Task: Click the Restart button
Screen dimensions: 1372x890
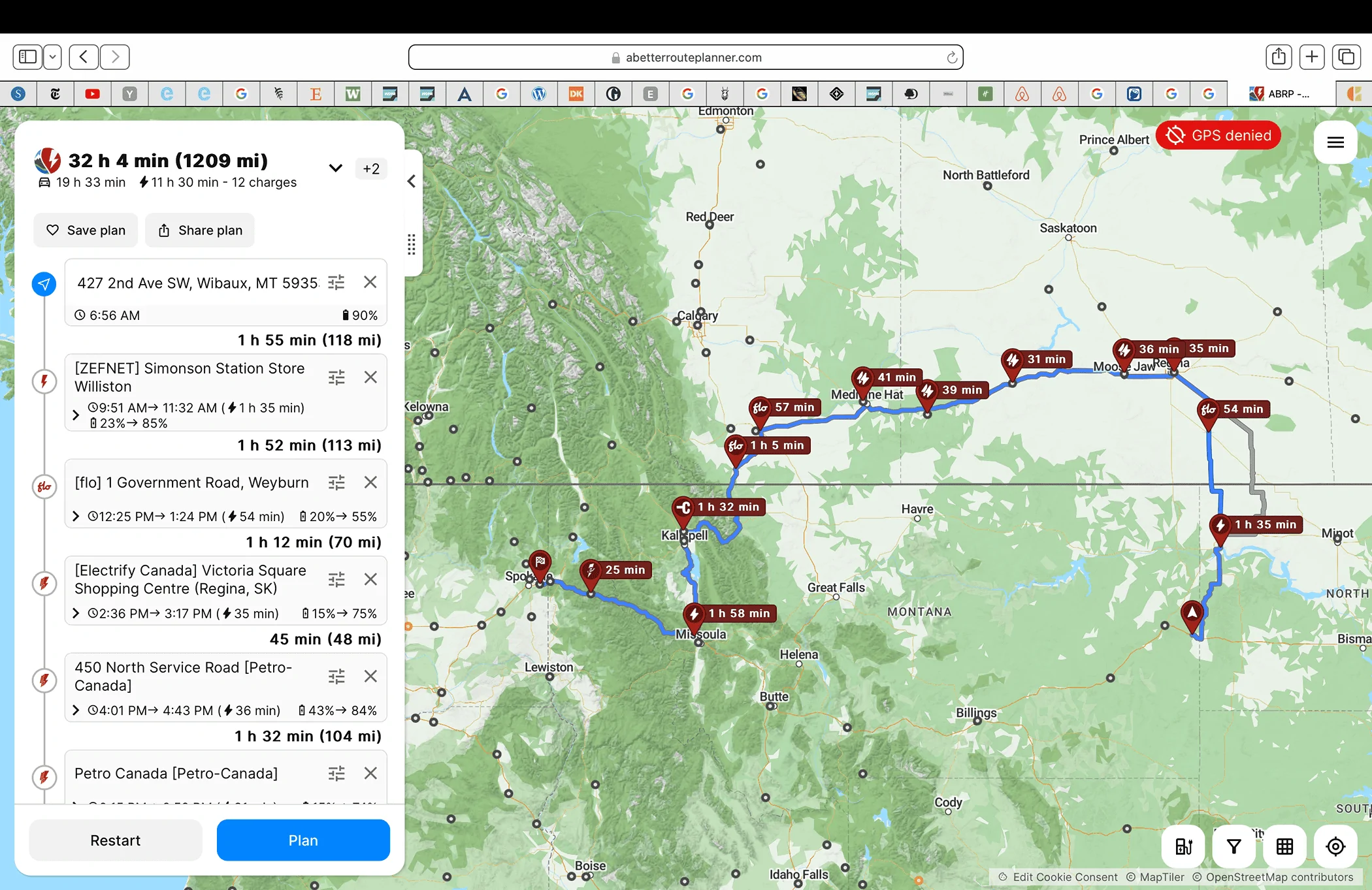Action: [116, 840]
